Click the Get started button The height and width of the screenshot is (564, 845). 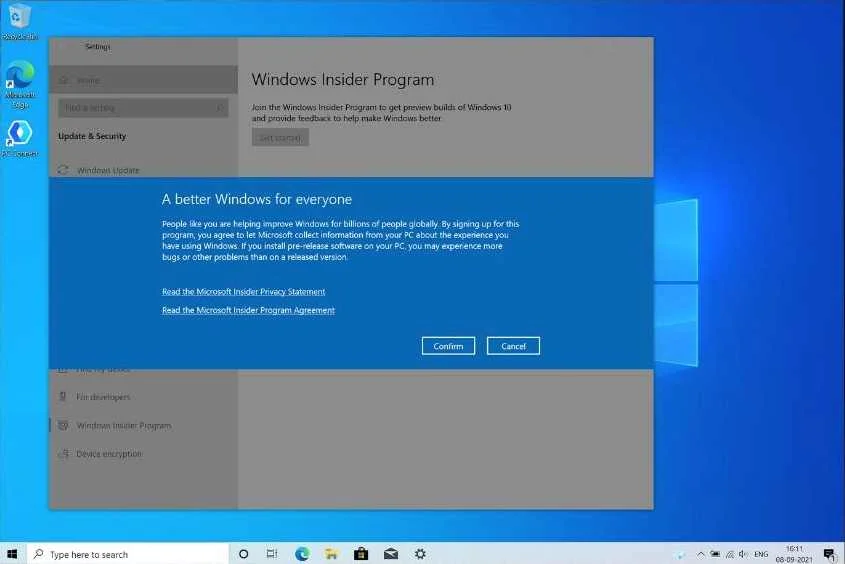point(280,137)
